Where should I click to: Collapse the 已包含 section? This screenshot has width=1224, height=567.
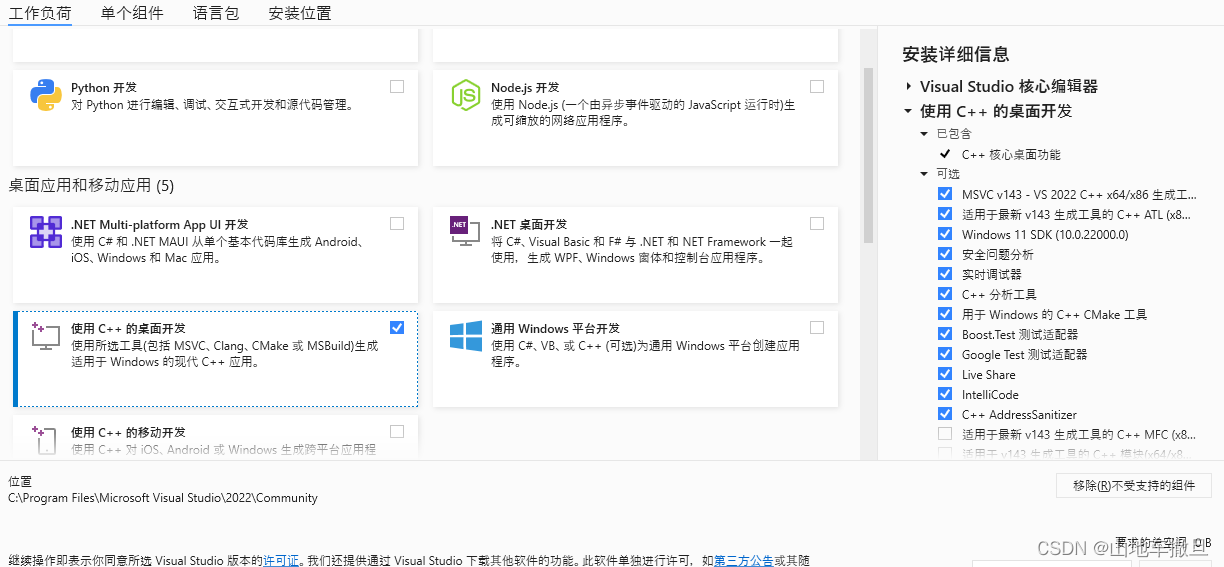click(x=924, y=134)
